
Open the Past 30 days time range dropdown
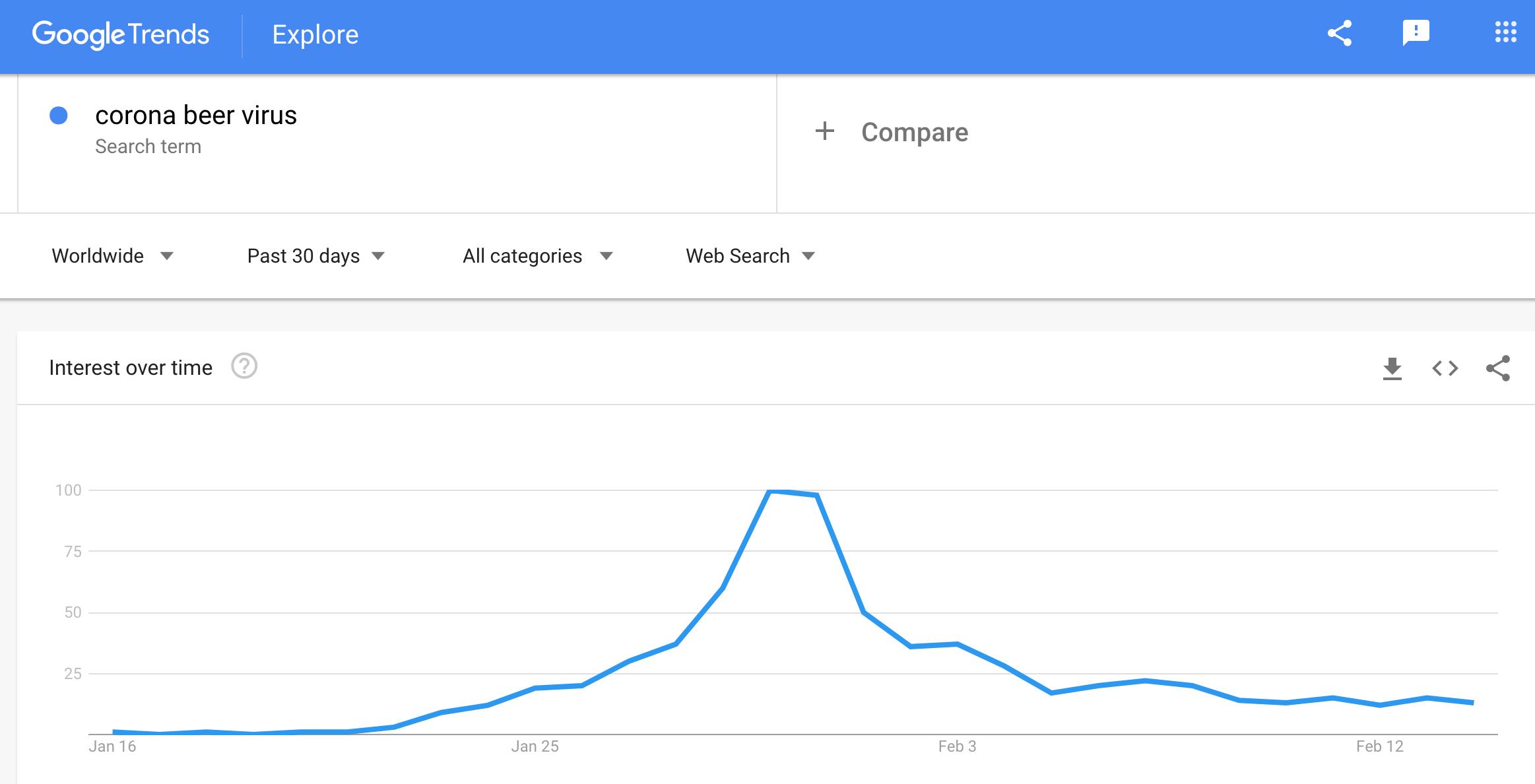(316, 256)
